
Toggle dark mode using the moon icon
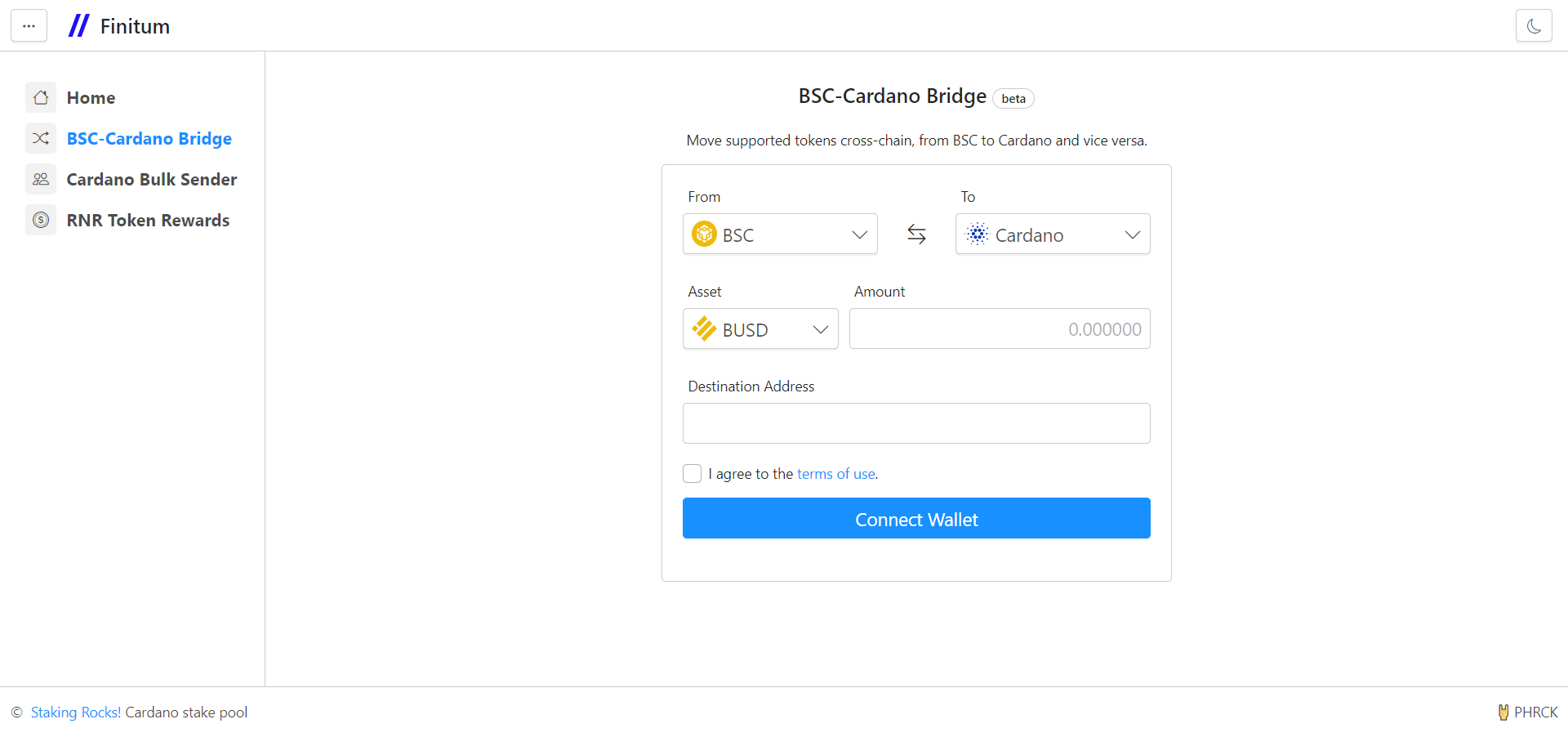(x=1534, y=26)
